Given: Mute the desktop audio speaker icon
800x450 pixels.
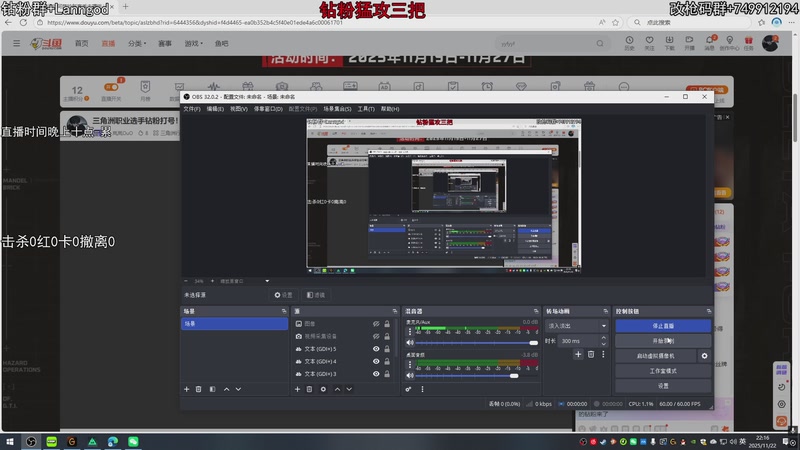Looking at the screenshot, I should [x=410, y=376].
